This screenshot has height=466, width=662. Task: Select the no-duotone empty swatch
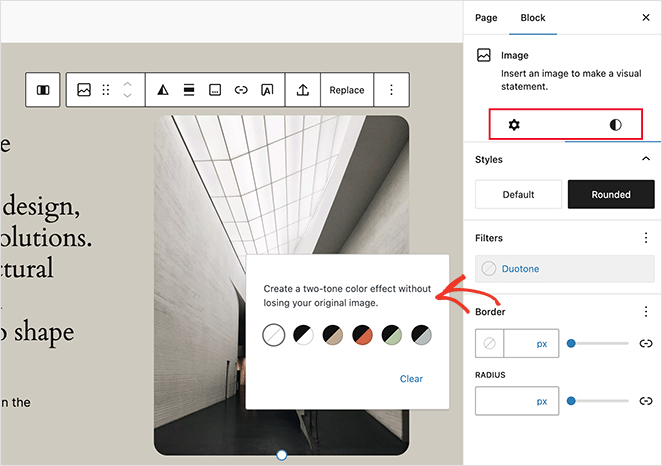(x=274, y=335)
